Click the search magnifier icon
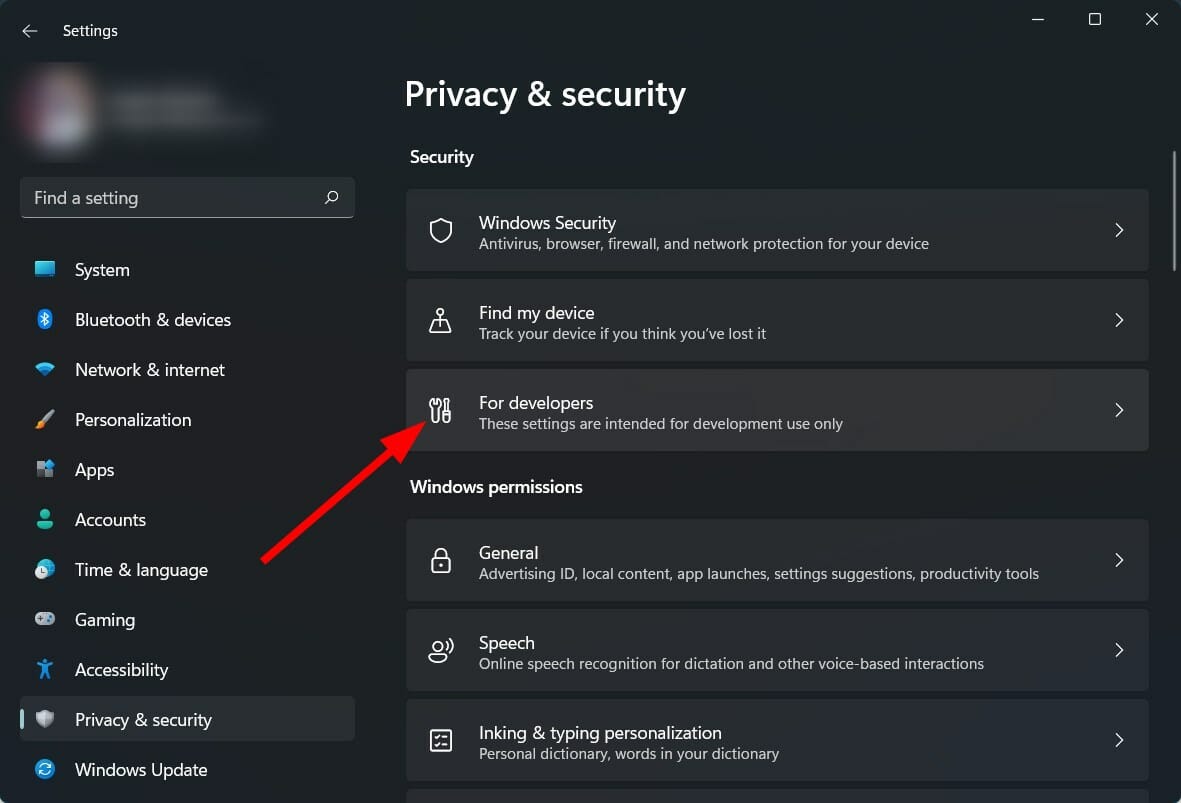This screenshot has height=803, width=1181. pos(332,198)
